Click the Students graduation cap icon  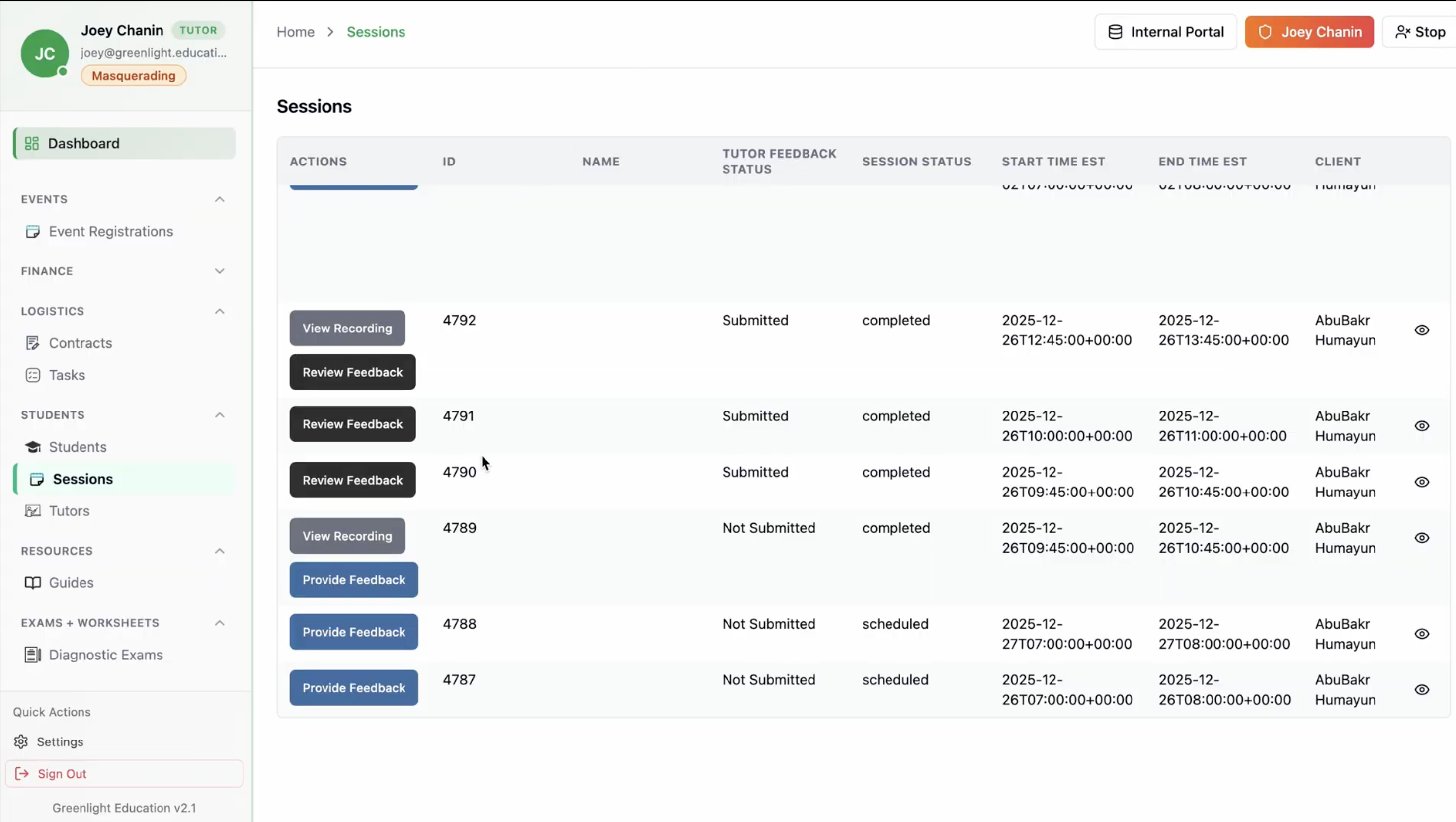[x=33, y=447]
